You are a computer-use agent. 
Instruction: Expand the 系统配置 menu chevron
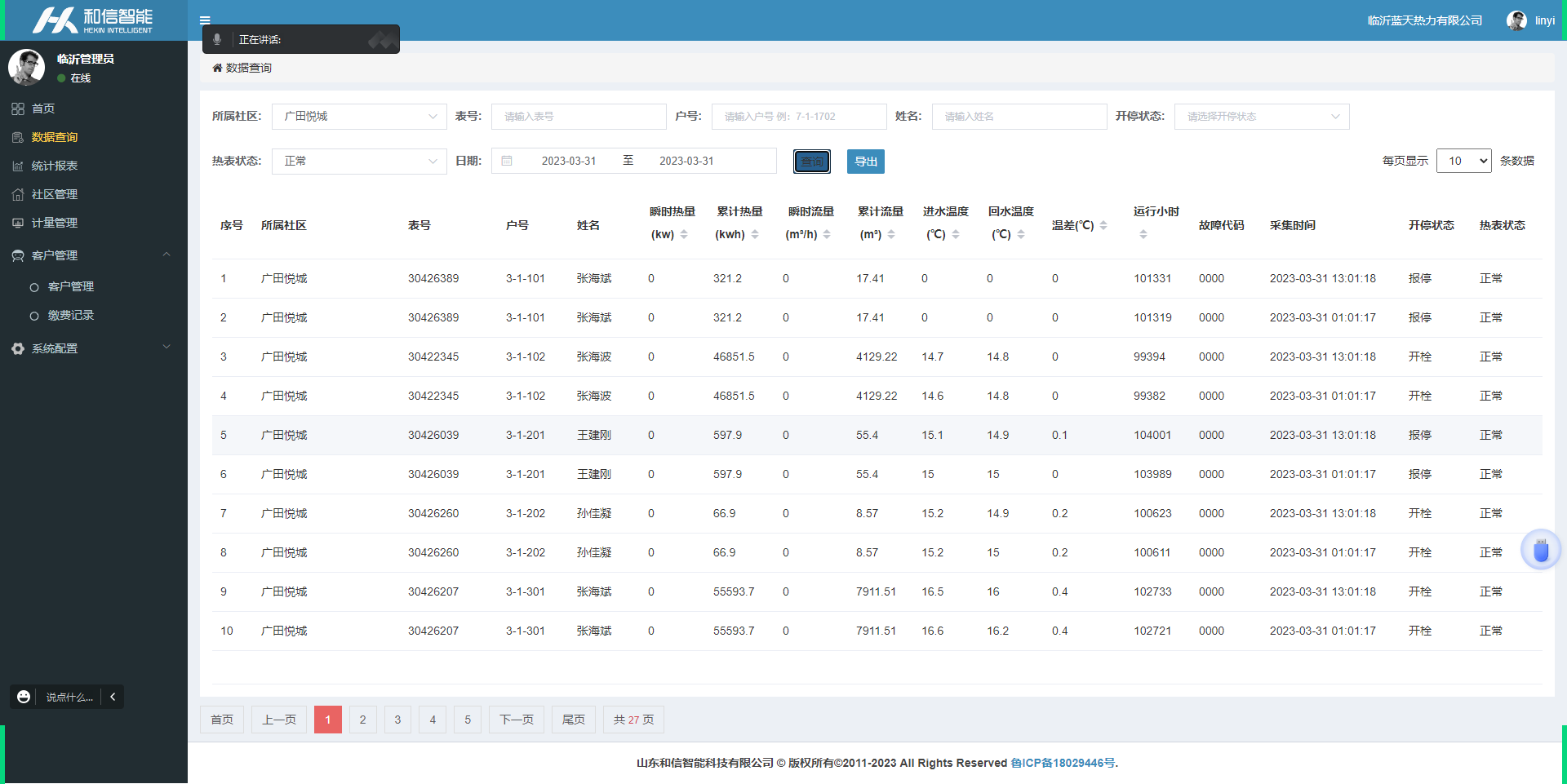tap(166, 347)
